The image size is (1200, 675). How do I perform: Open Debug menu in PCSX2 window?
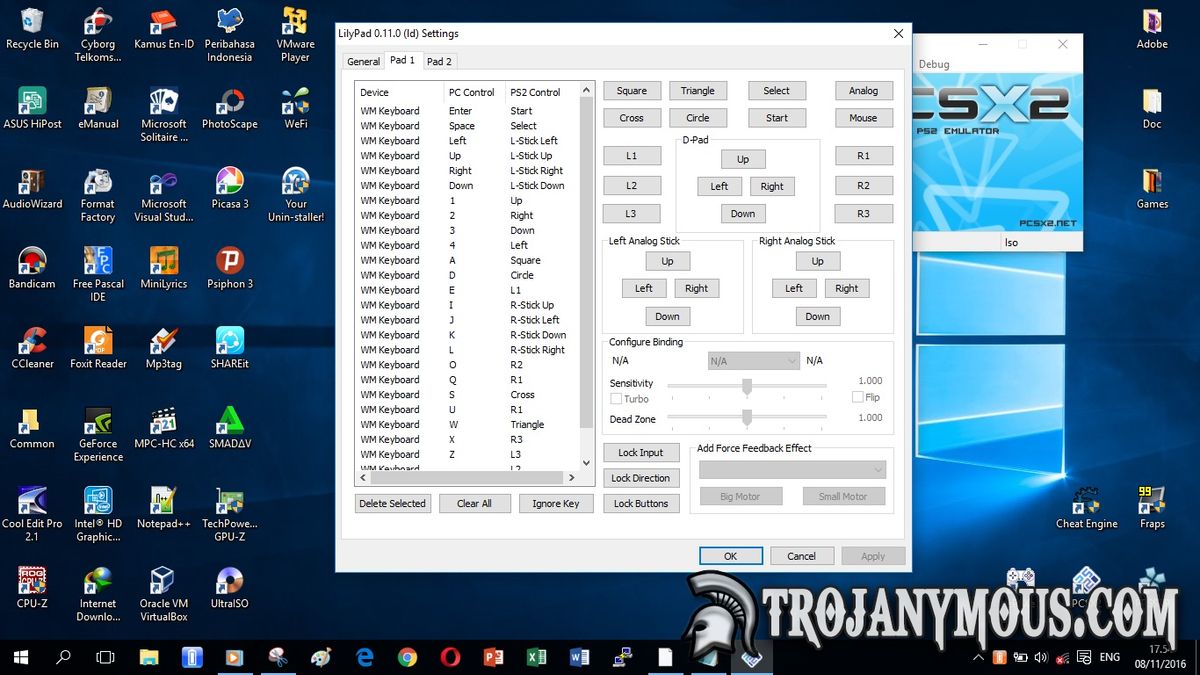point(934,64)
